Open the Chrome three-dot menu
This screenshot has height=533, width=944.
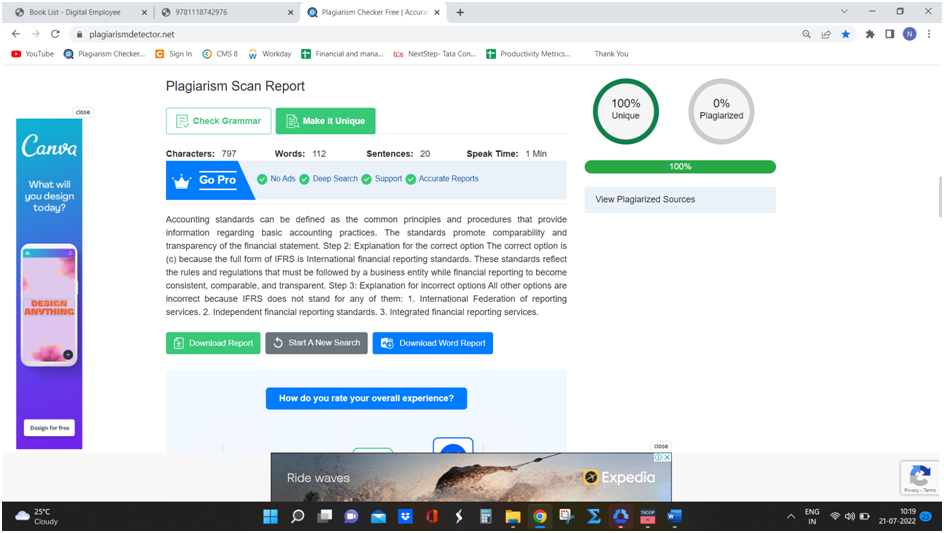click(x=929, y=34)
